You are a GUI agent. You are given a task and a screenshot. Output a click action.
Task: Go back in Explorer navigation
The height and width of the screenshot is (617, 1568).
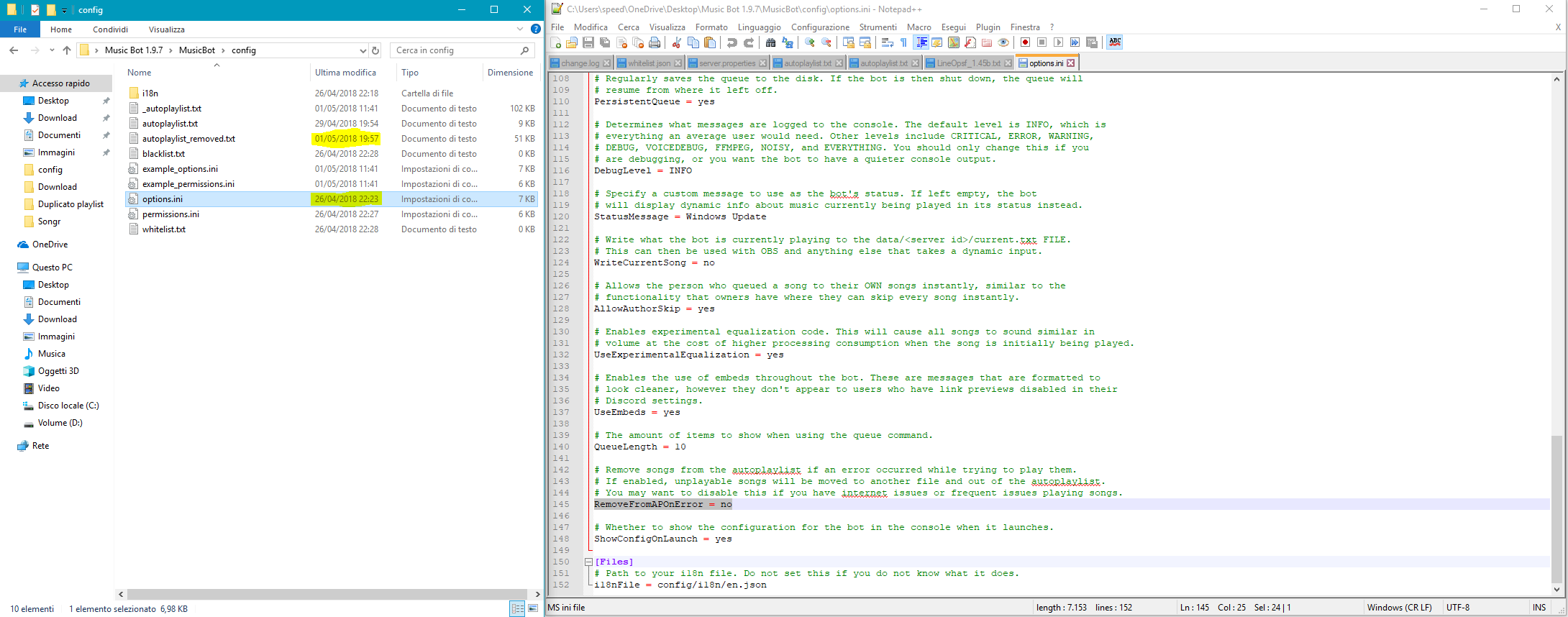click(14, 50)
